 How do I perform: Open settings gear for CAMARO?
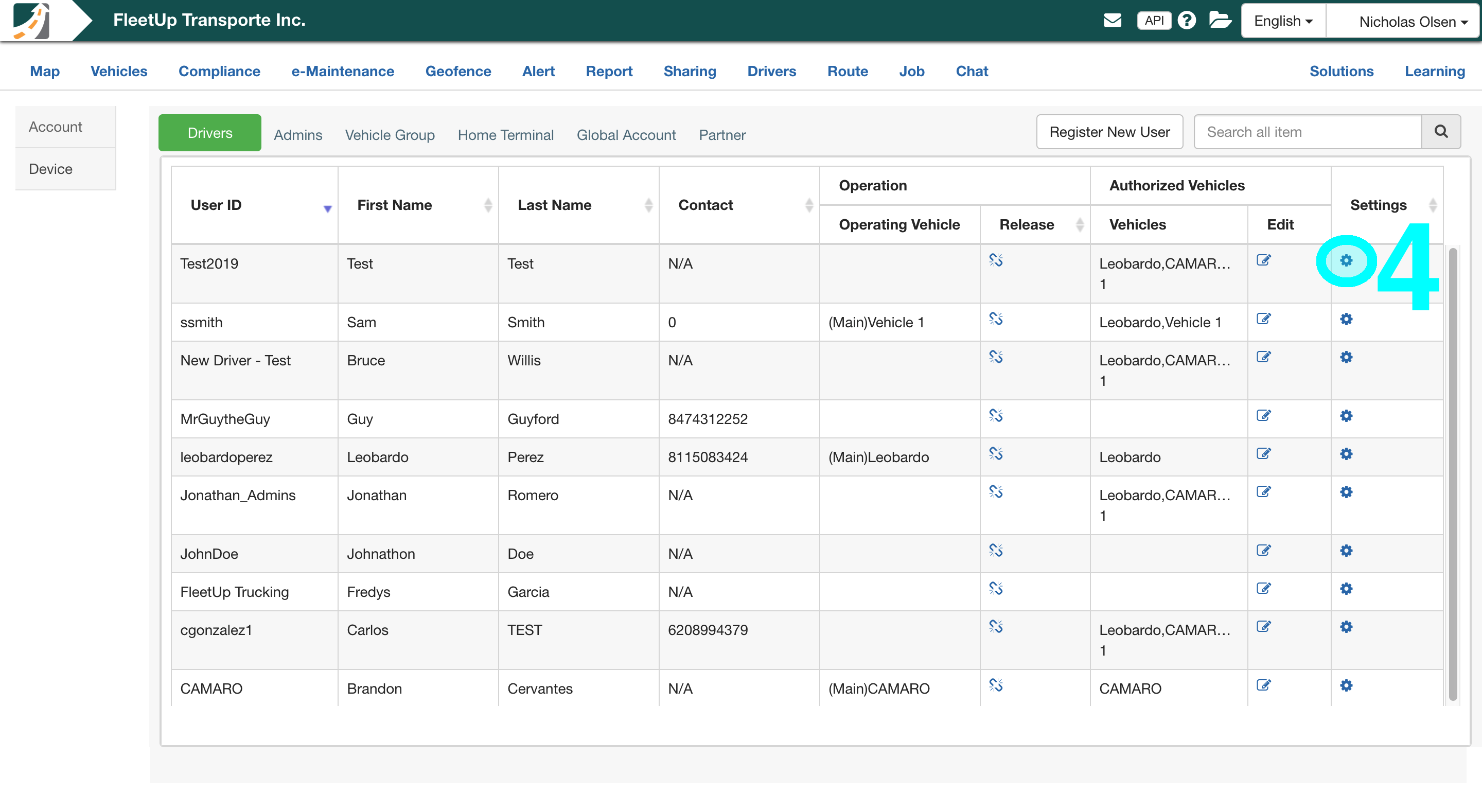pyautogui.click(x=1346, y=685)
